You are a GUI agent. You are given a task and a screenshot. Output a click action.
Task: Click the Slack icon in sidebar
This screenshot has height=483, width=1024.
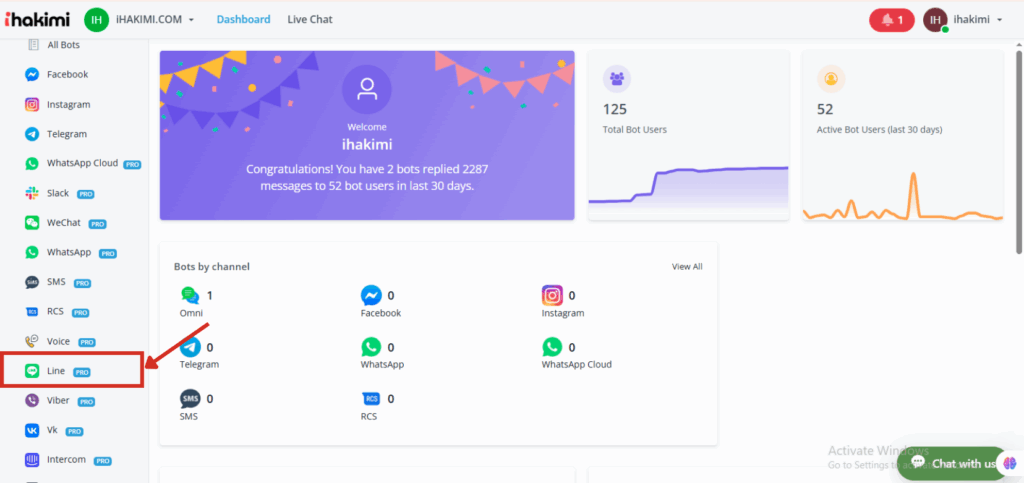pyautogui.click(x=33, y=193)
